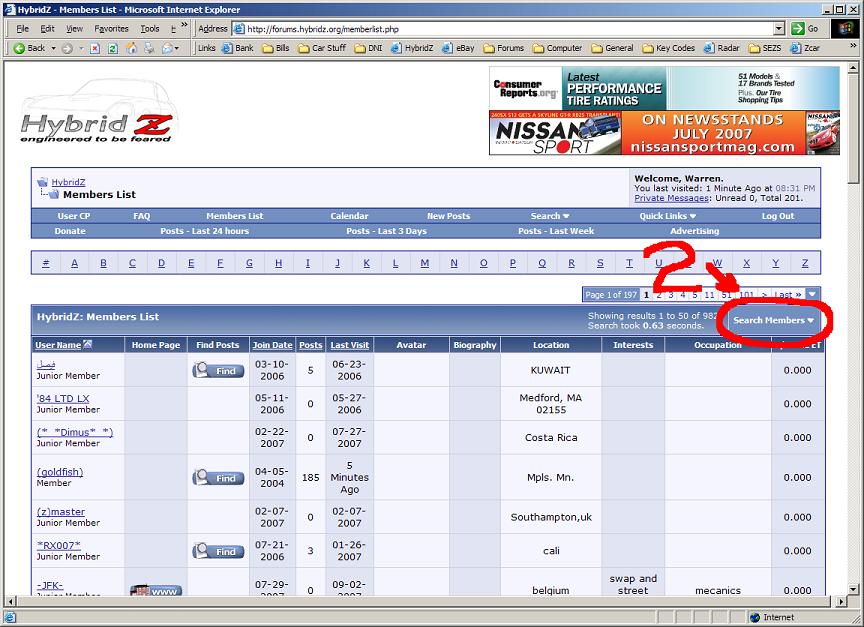Image resolution: width=864 pixels, height=627 pixels.
Task: Open the Search Members dropdown
Action: click(773, 320)
